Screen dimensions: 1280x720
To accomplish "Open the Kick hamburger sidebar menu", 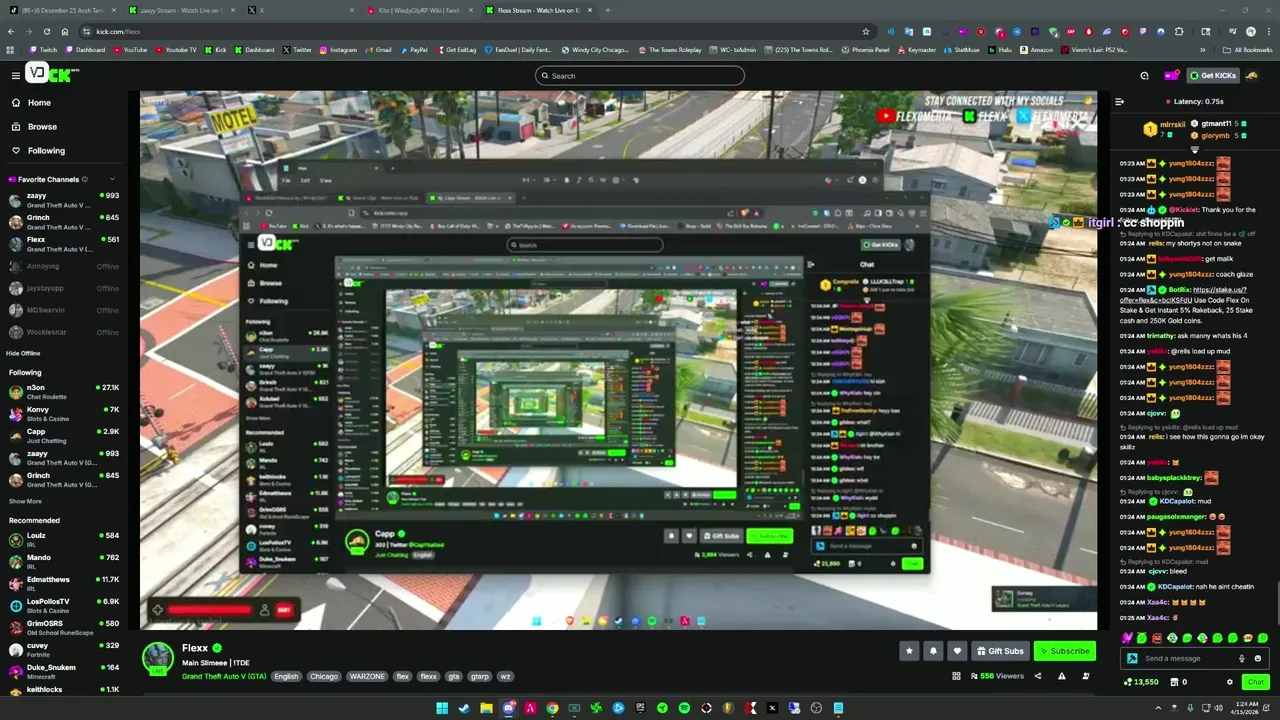I will click(15, 75).
